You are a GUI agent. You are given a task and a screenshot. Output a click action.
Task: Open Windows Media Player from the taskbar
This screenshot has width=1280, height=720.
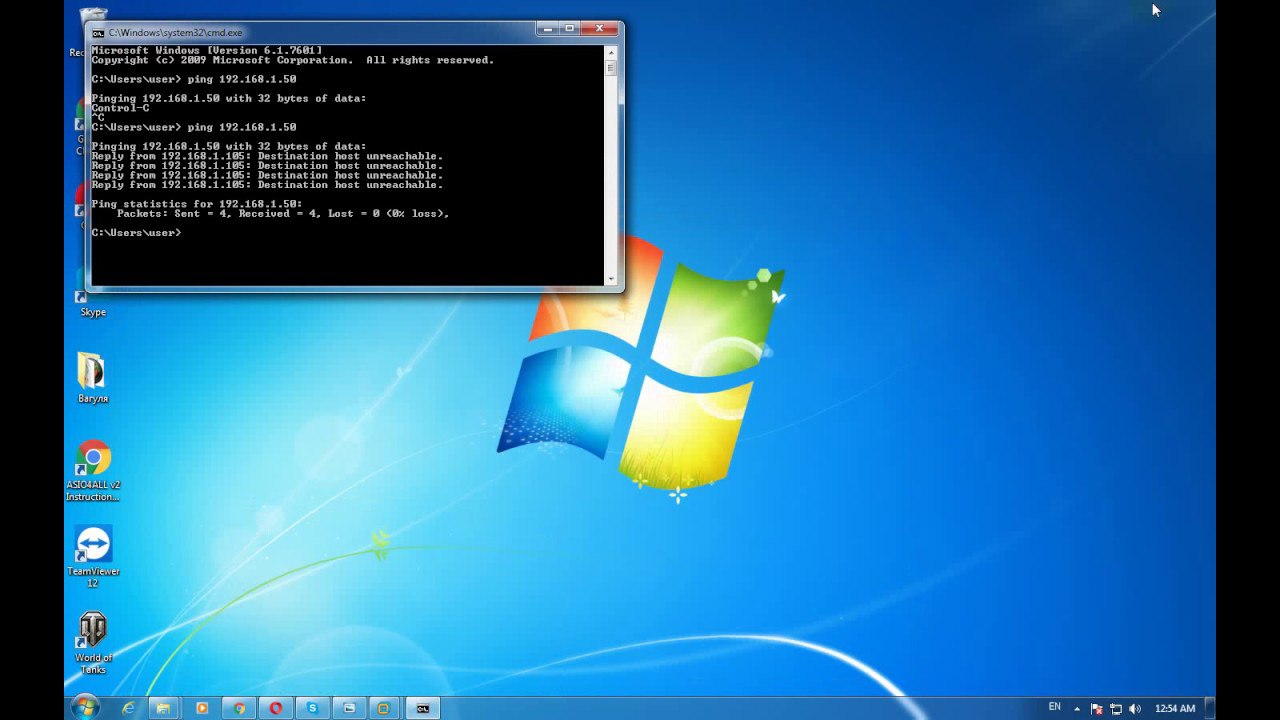(x=202, y=708)
